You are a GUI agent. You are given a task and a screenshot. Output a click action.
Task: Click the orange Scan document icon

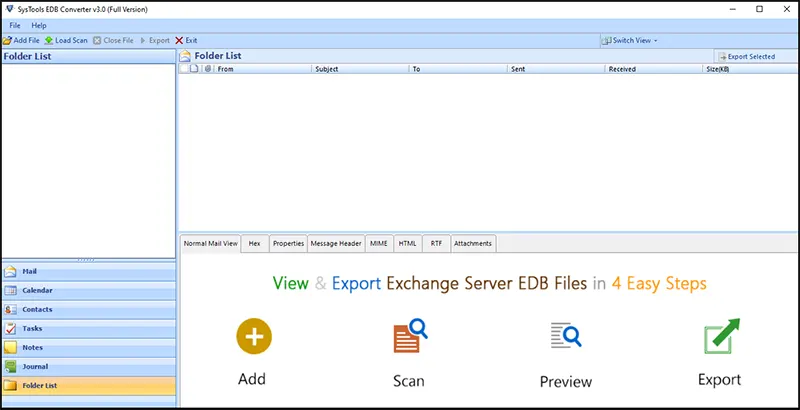(x=410, y=336)
